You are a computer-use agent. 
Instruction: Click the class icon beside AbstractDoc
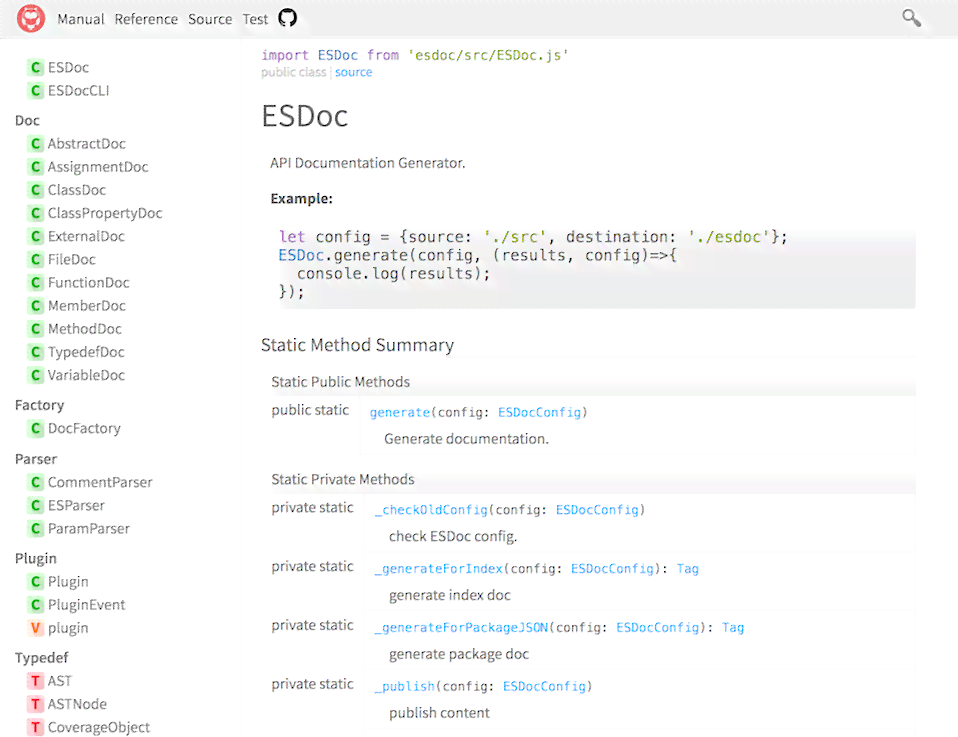point(35,144)
